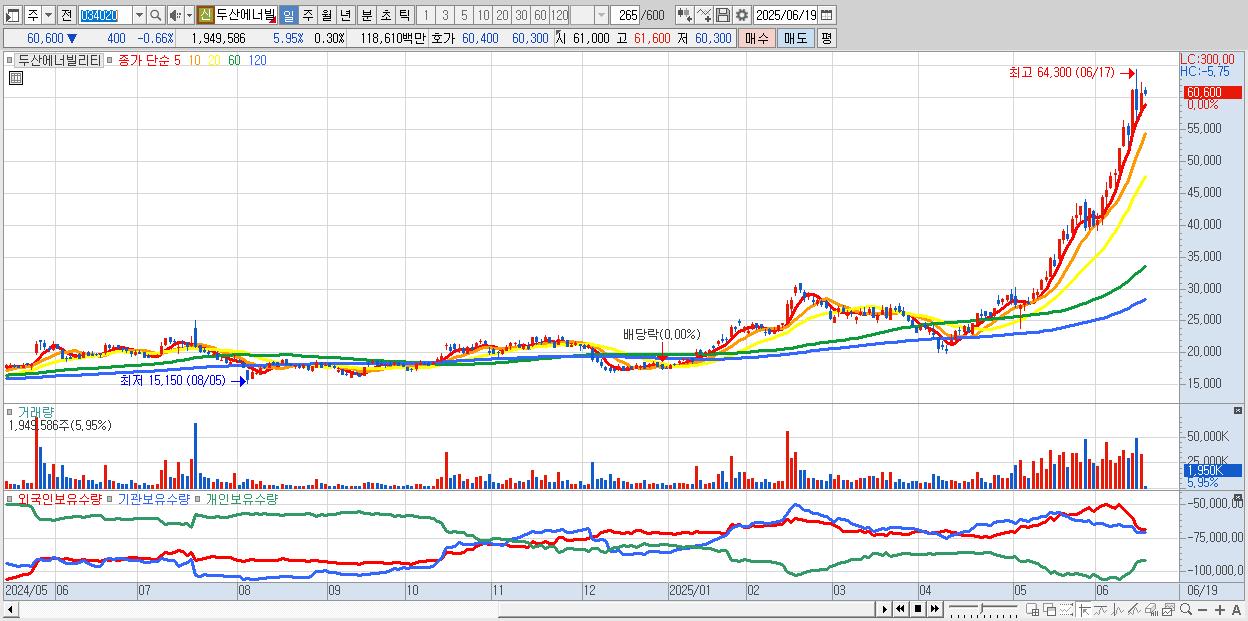Click the overlapping windows icon
Viewport: 1248px width, 621px height.
(x=1050, y=610)
